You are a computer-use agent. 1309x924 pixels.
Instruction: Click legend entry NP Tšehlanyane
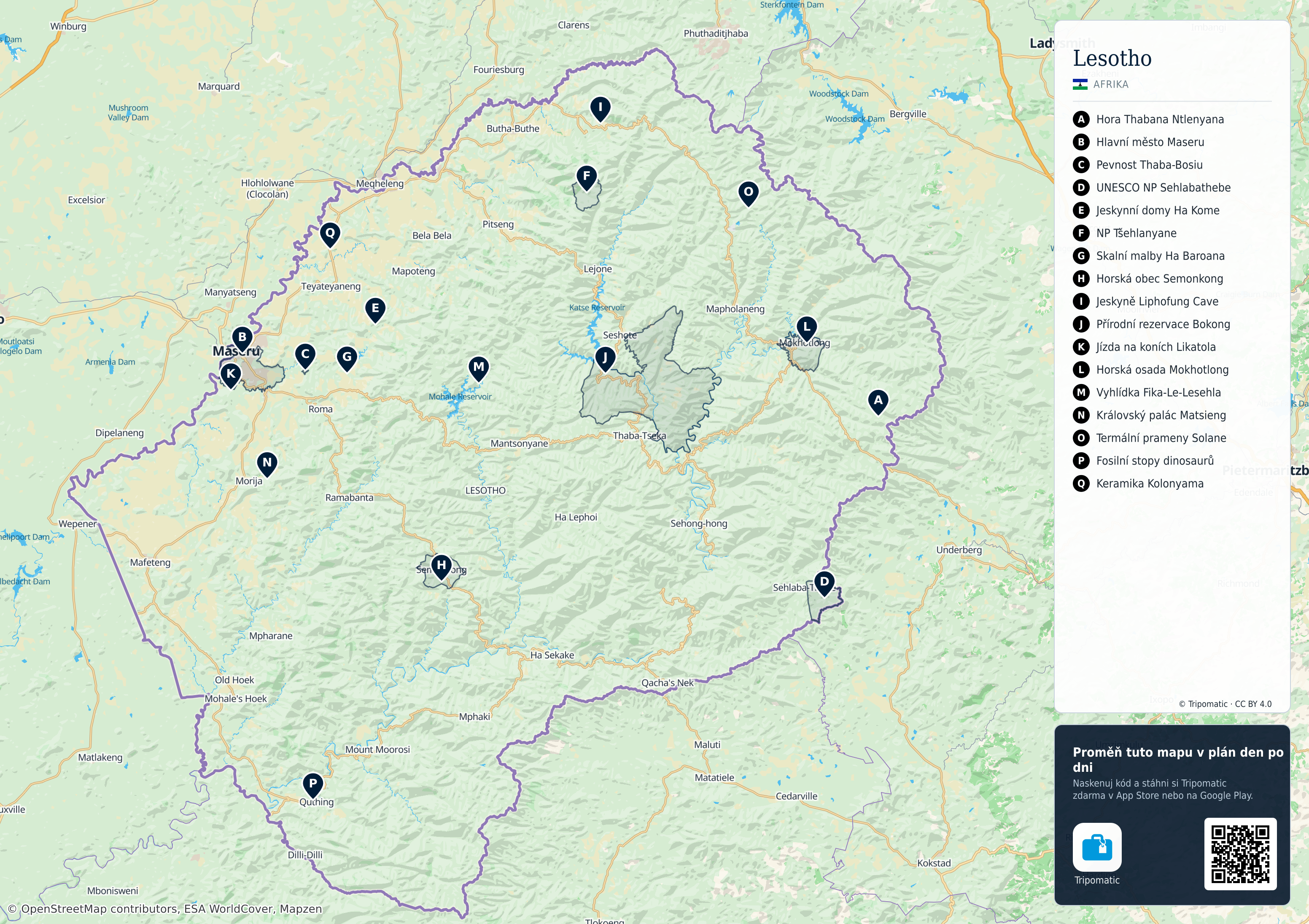coord(1125,233)
